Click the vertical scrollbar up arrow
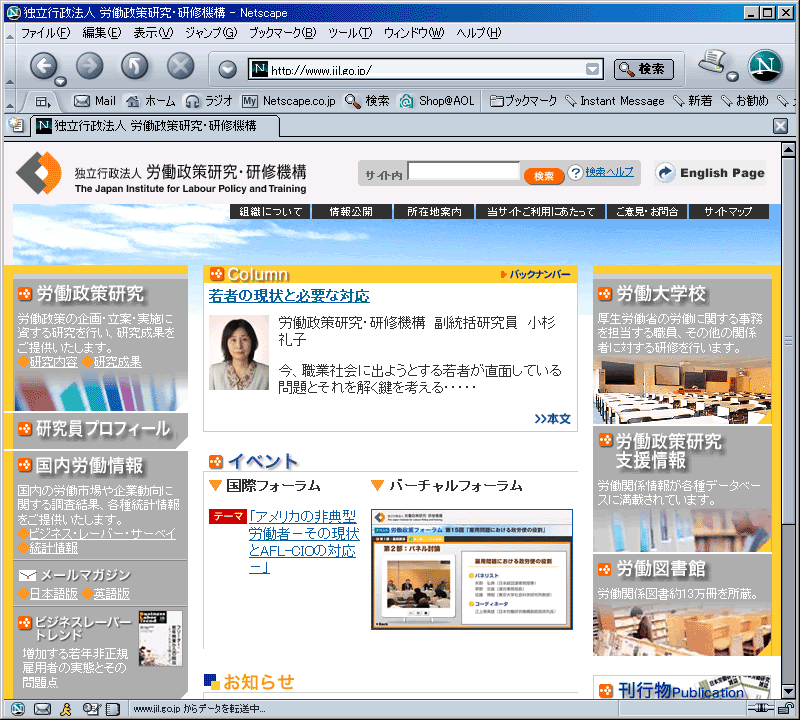This screenshot has width=800, height=720. [x=788, y=150]
